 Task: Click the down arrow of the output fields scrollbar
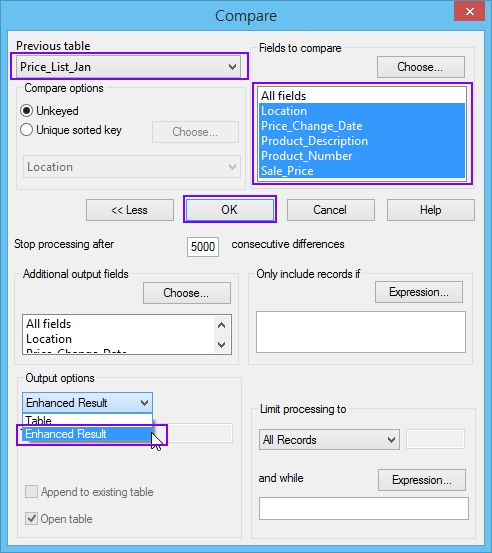point(221,345)
